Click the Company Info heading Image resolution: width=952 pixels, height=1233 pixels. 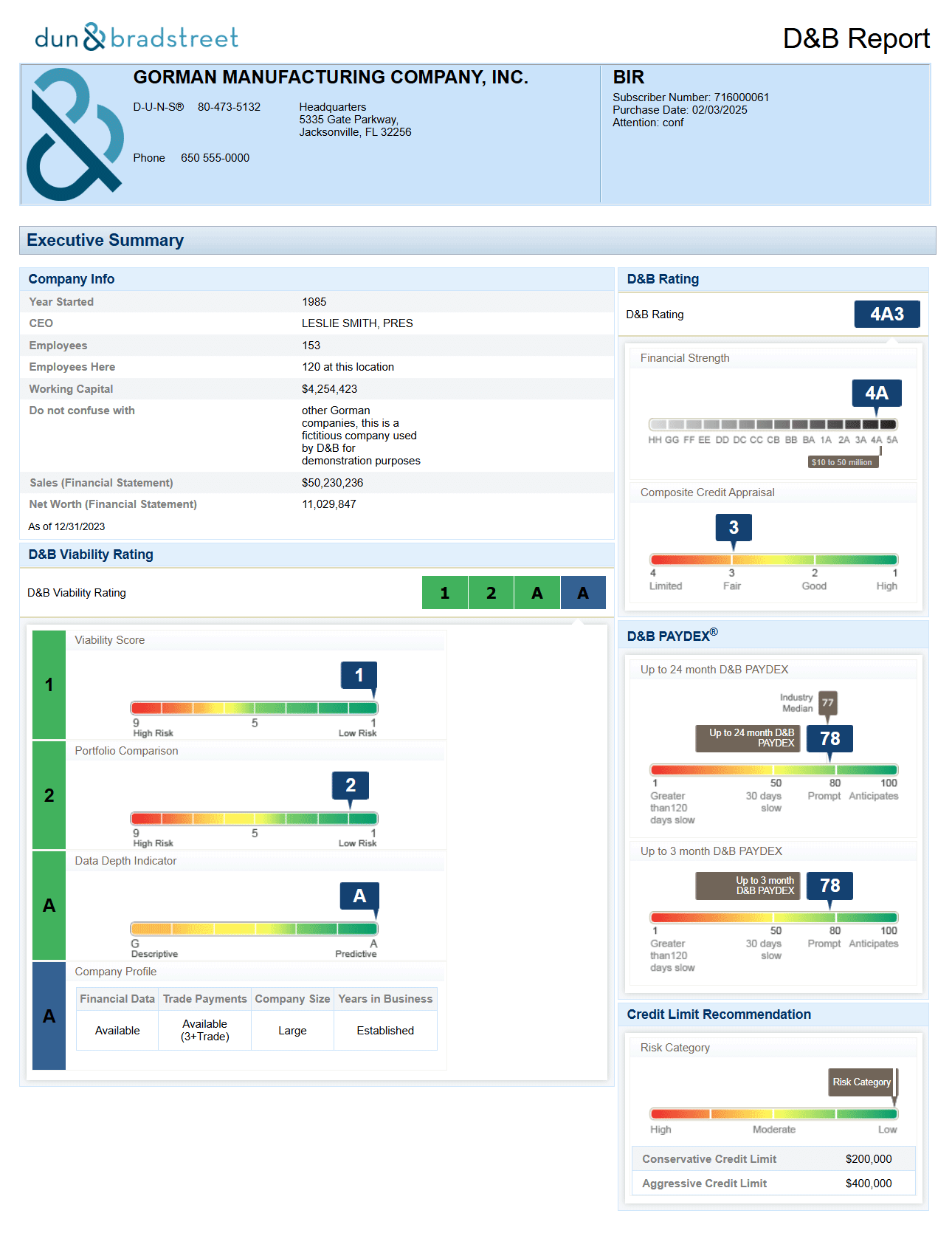coord(72,279)
